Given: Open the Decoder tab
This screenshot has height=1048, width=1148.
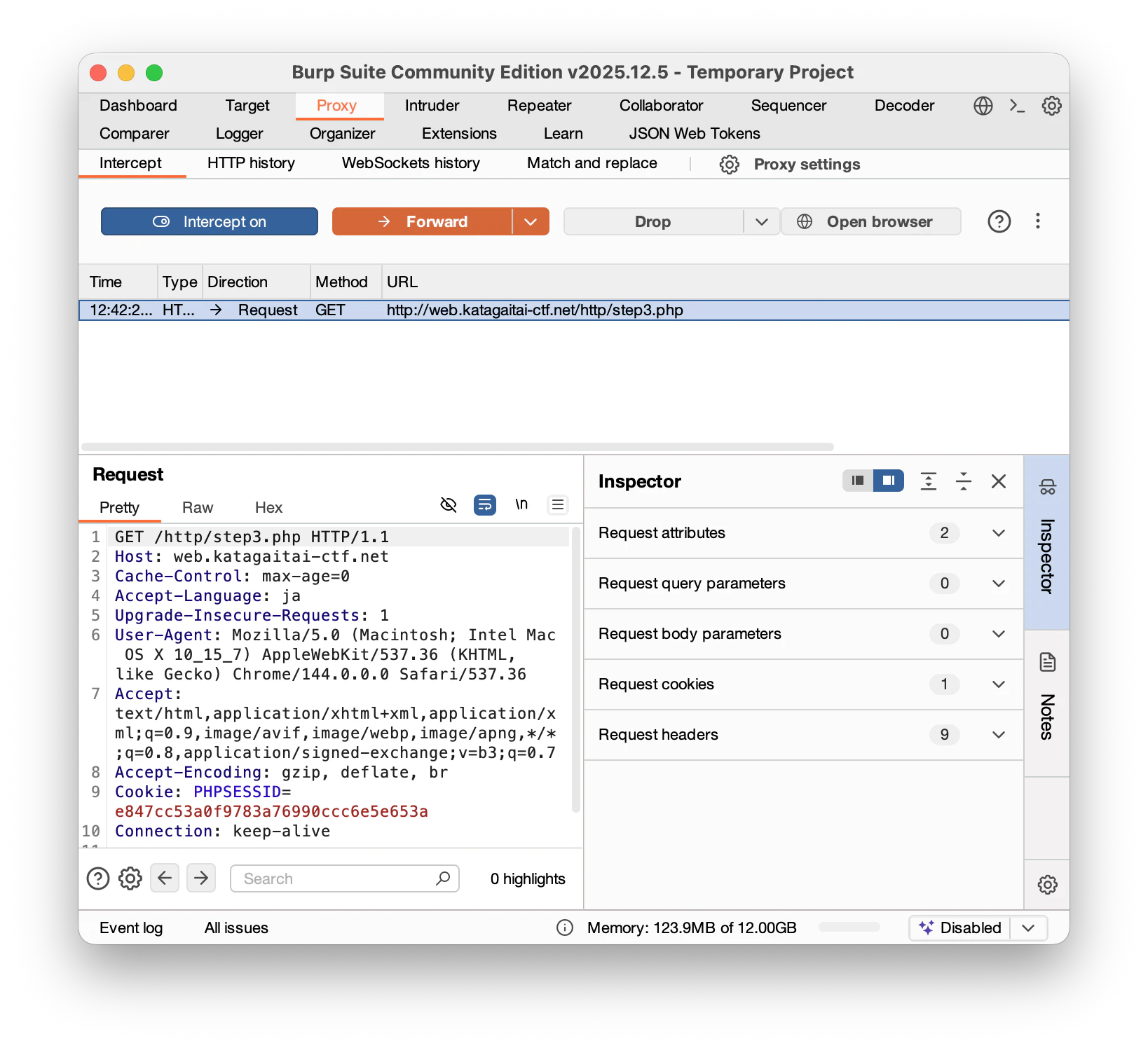Looking at the screenshot, I should pos(904,106).
